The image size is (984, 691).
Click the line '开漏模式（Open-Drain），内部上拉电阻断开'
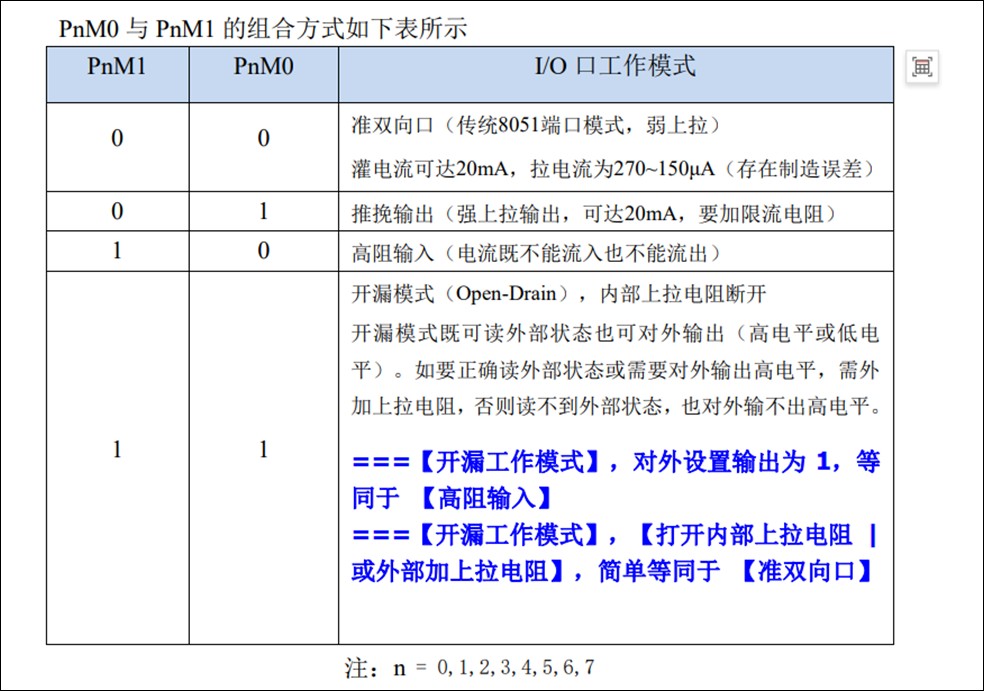(559, 294)
